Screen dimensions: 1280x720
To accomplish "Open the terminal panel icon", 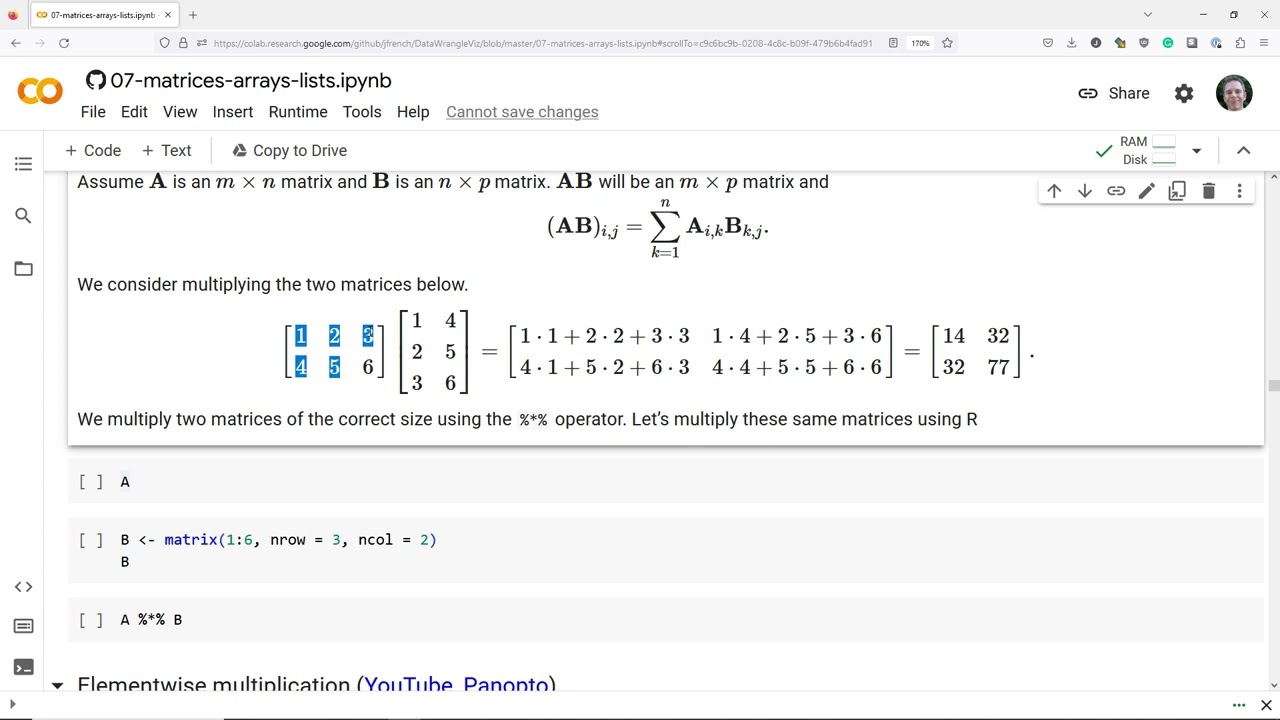I will coord(23,667).
